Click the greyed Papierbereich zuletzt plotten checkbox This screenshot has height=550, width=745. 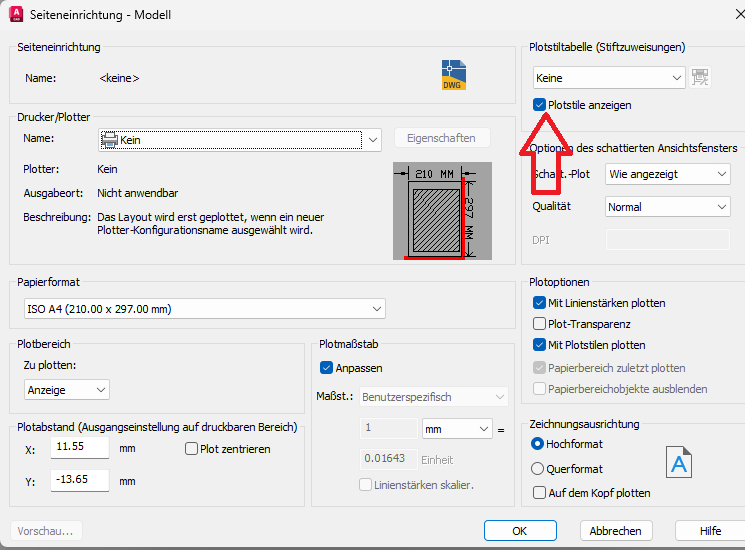tap(539, 368)
